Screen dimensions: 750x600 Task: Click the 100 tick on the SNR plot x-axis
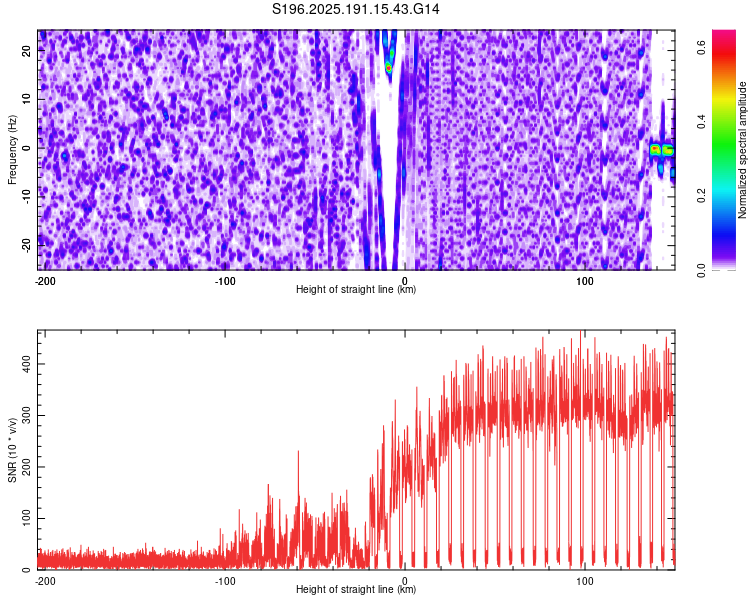585,581
